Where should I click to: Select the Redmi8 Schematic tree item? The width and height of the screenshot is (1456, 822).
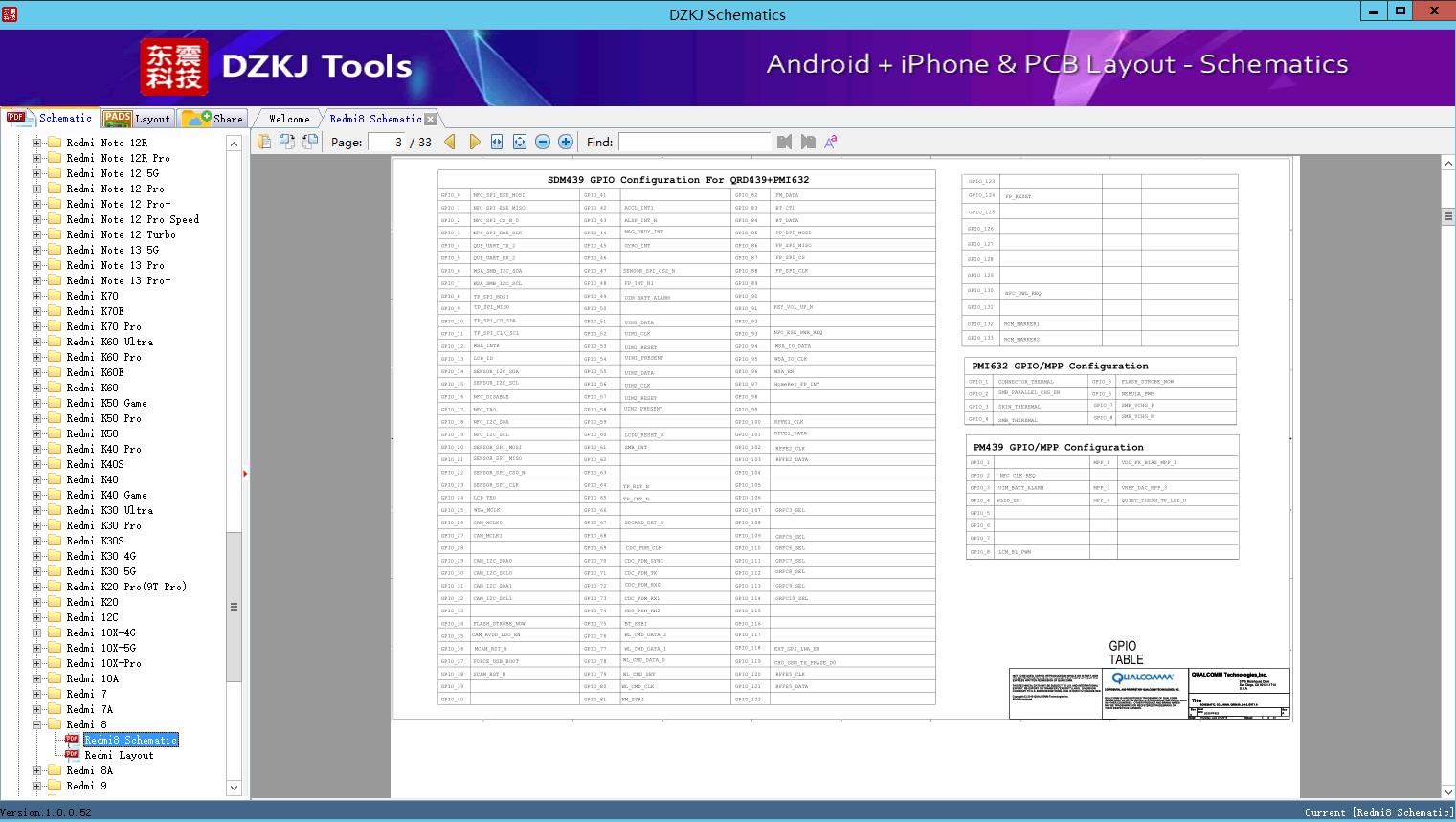click(x=131, y=740)
